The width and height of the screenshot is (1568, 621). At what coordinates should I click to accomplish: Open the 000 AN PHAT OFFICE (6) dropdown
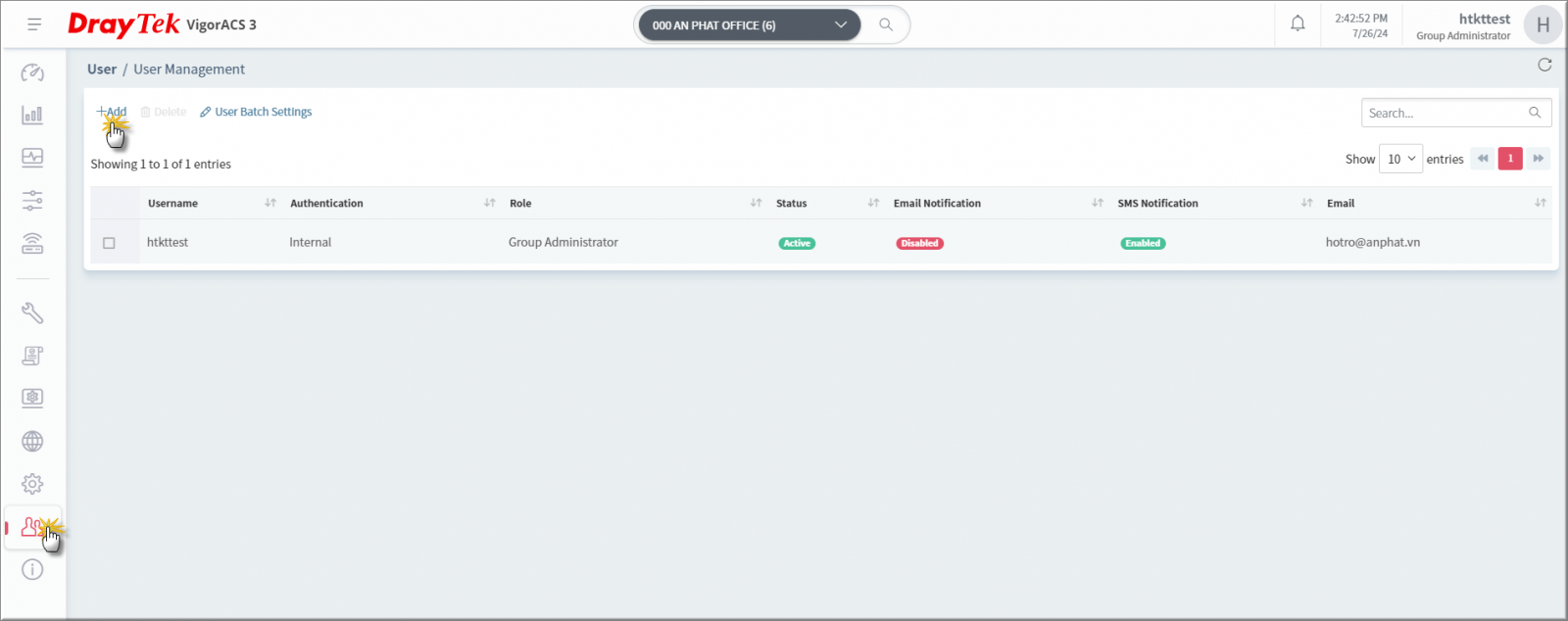coord(749,24)
